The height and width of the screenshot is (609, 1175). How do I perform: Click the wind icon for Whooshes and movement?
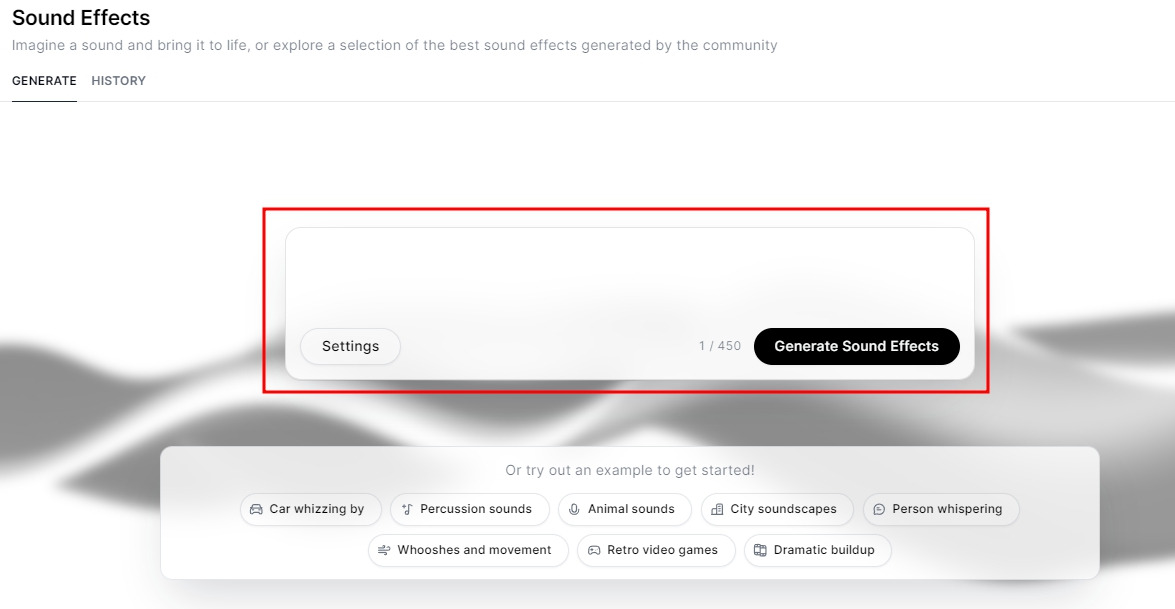pos(384,551)
